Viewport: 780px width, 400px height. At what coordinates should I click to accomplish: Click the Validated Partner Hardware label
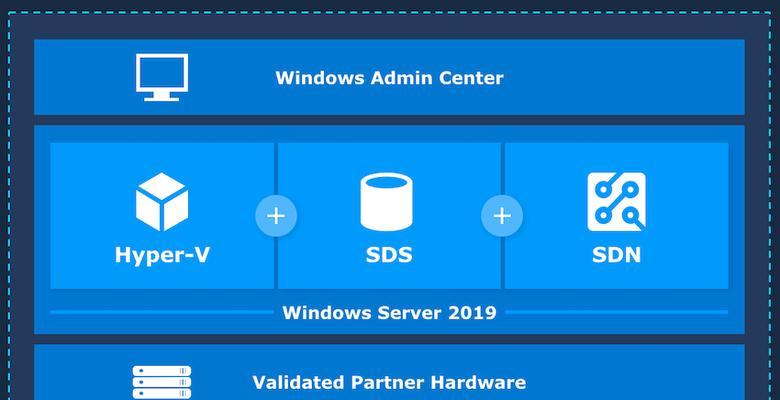[x=389, y=383]
